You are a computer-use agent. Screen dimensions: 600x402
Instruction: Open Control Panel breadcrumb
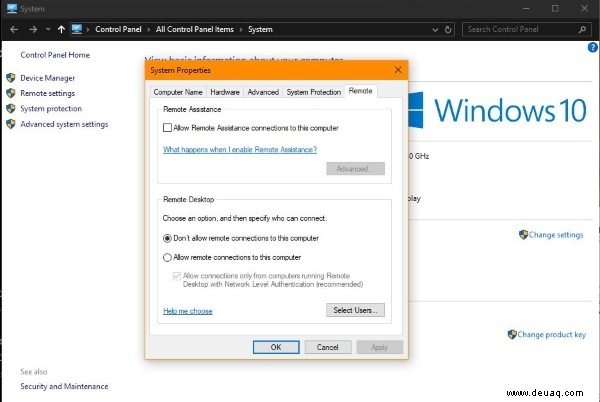(x=118, y=29)
